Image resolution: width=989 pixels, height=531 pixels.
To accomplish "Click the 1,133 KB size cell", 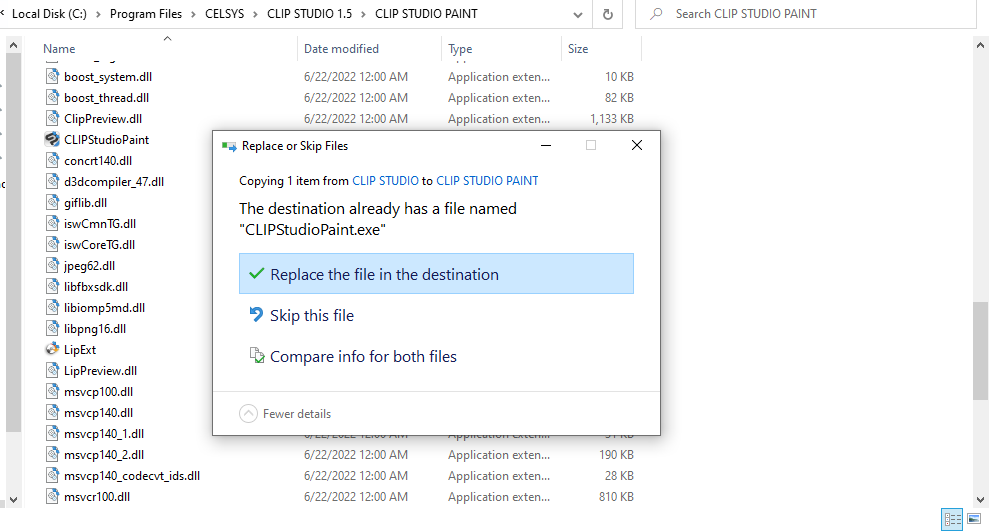I will coord(612,119).
